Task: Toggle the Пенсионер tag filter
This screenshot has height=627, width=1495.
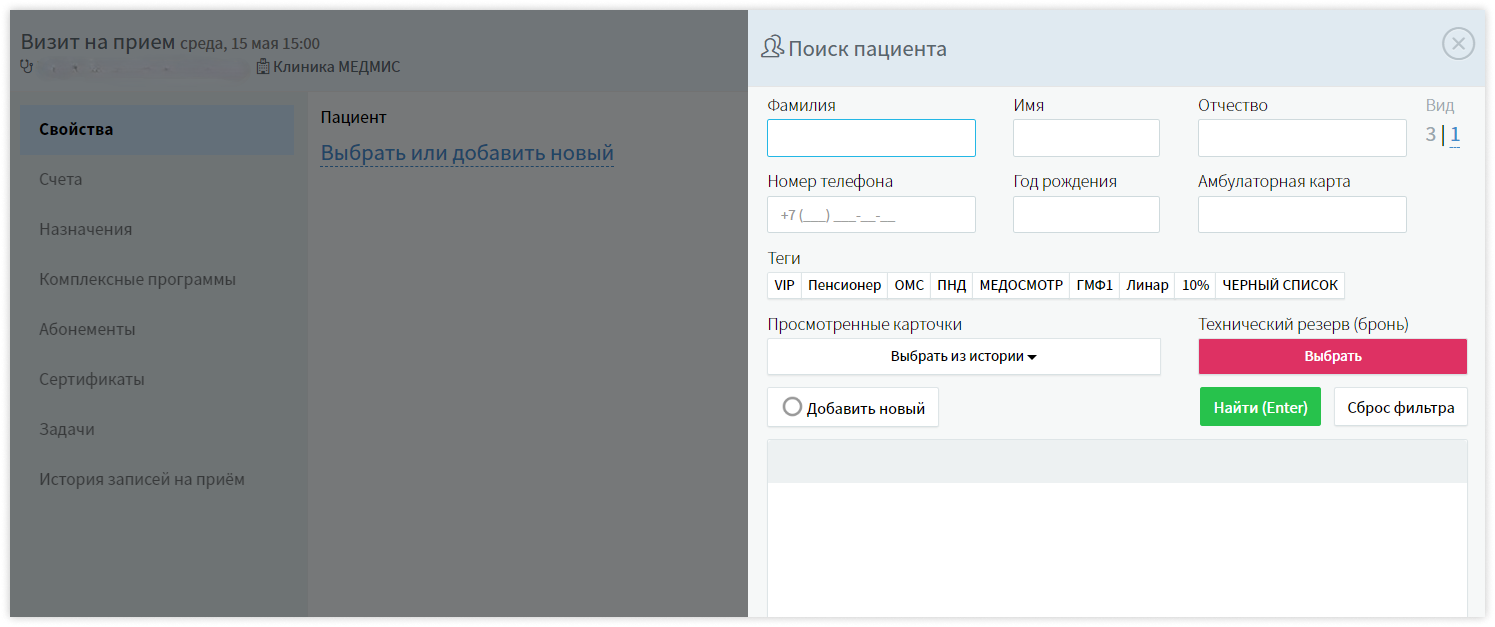Action: tap(844, 285)
